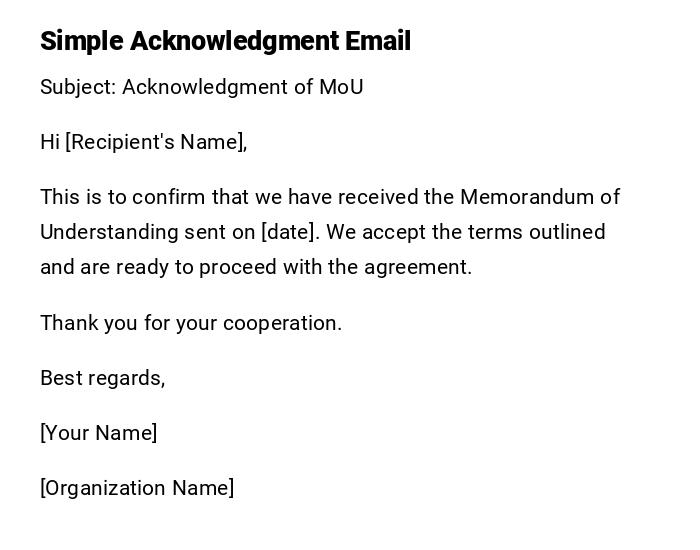This screenshot has width=700, height=550.
Task: Click the 'Best regards,' closing line
Action: tap(102, 378)
